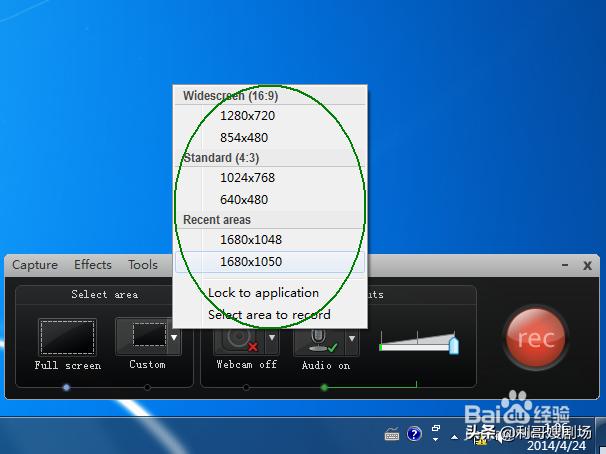
Task: Select the 640x480 standard size
Action: click(244, 200)
